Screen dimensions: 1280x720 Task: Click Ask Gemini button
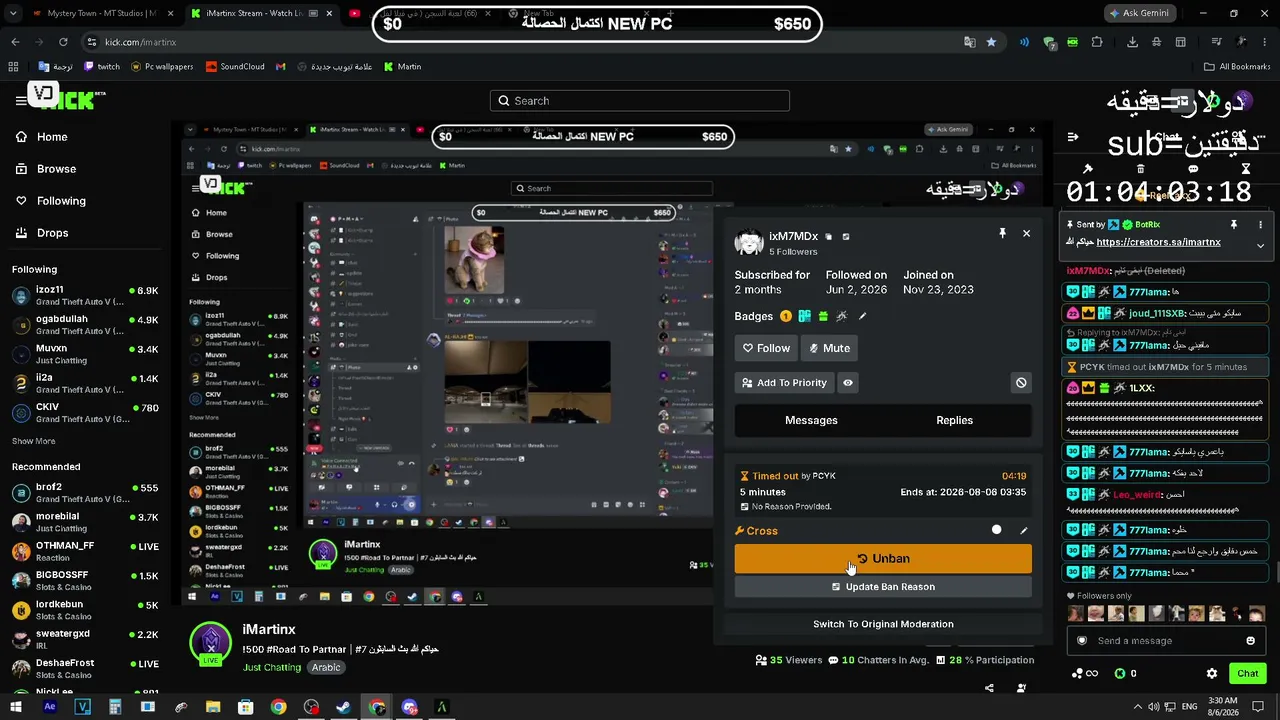1139,14
